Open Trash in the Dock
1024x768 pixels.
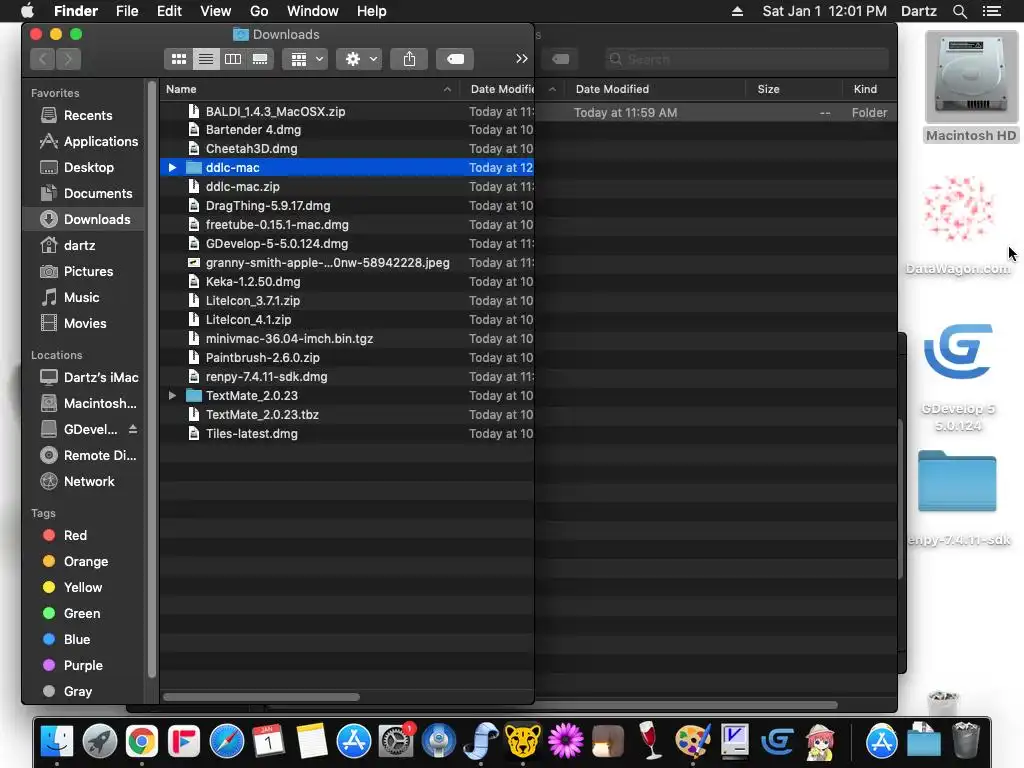(x=966, y=741)
